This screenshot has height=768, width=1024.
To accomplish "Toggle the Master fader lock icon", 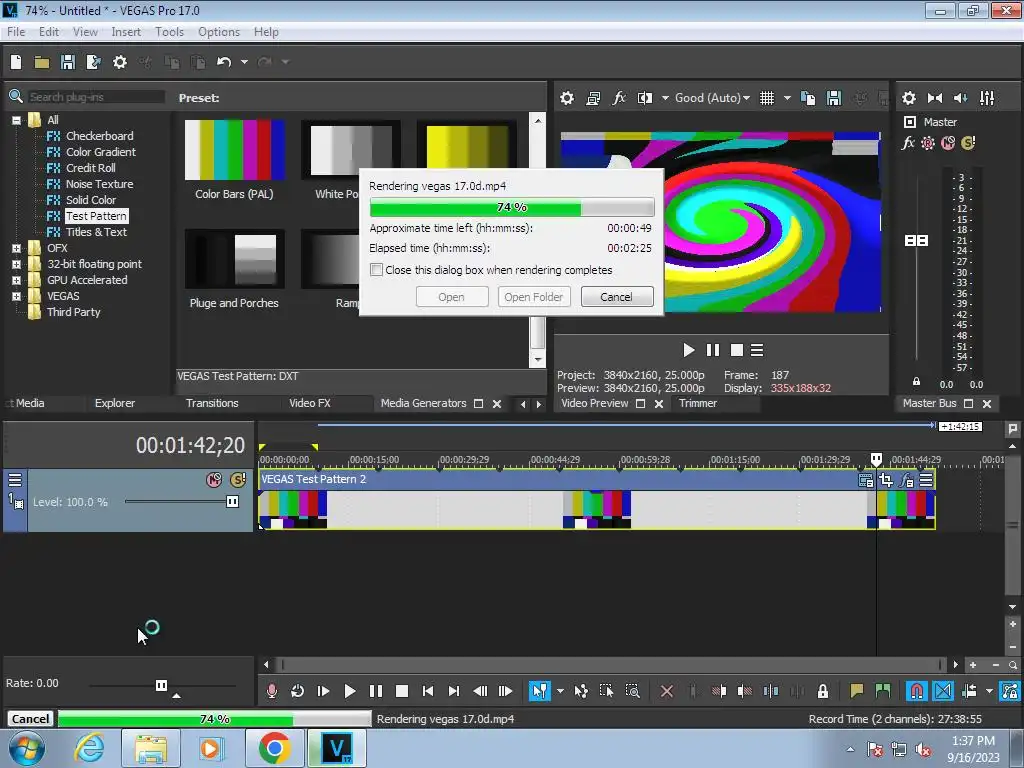I will point(916,381).
